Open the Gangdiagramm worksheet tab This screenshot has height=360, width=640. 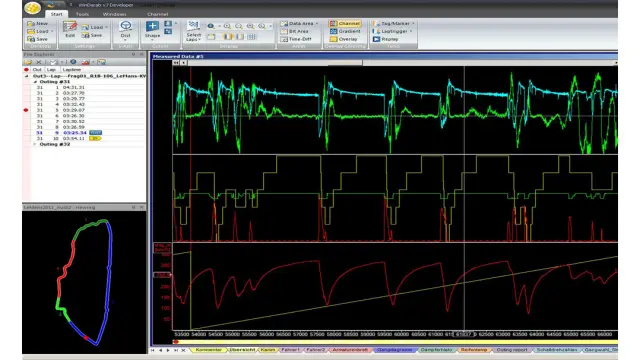click(394, 350)
